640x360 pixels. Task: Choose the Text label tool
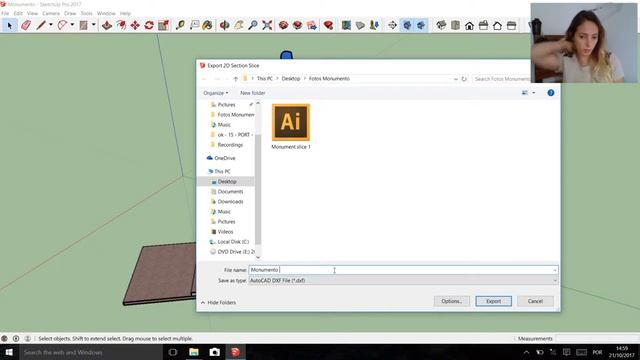(x=194, y=26)
